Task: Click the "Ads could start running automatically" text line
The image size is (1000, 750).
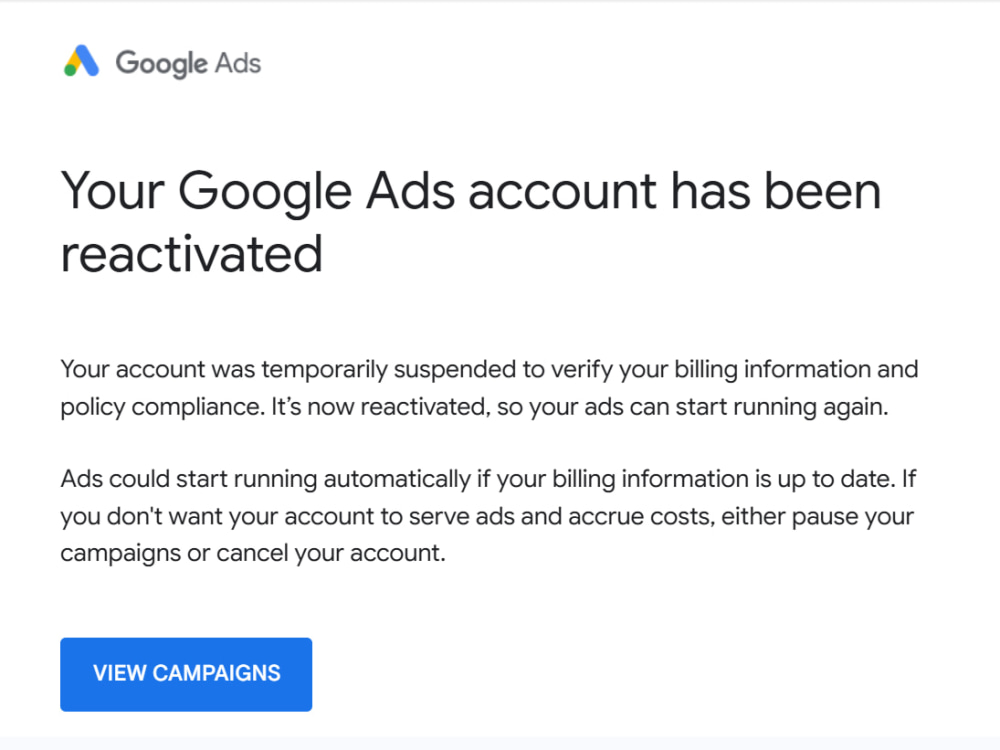Action: click(489, 479)
